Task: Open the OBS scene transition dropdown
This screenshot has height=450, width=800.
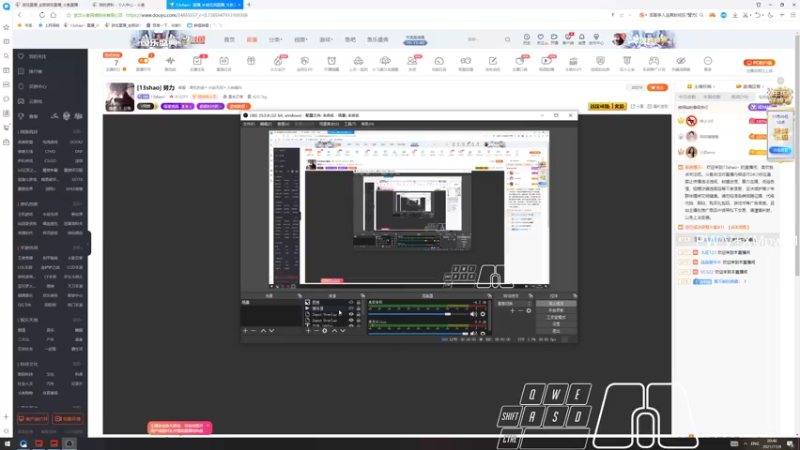Action: [x=514, y=304]
